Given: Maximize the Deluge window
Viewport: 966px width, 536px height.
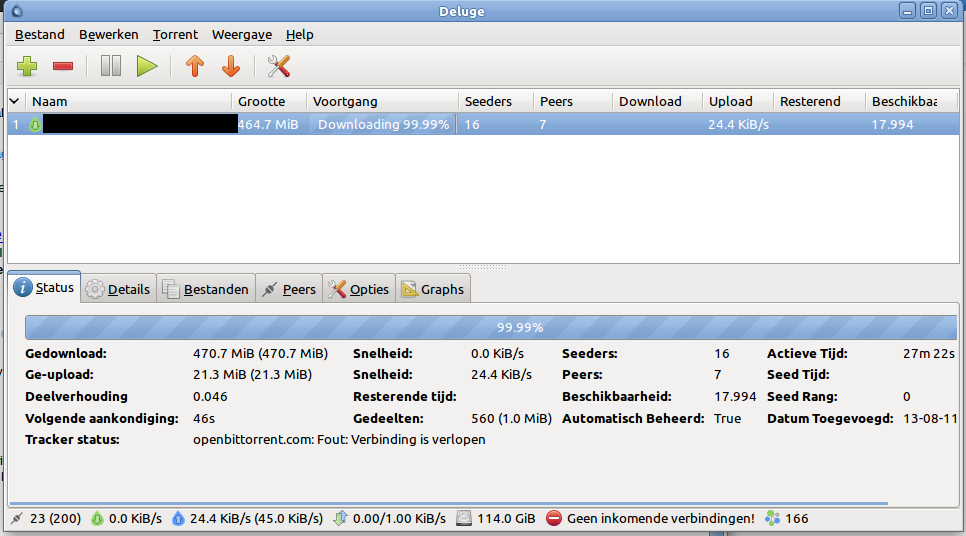Looking at the screenshot, I should pos(928,10).
